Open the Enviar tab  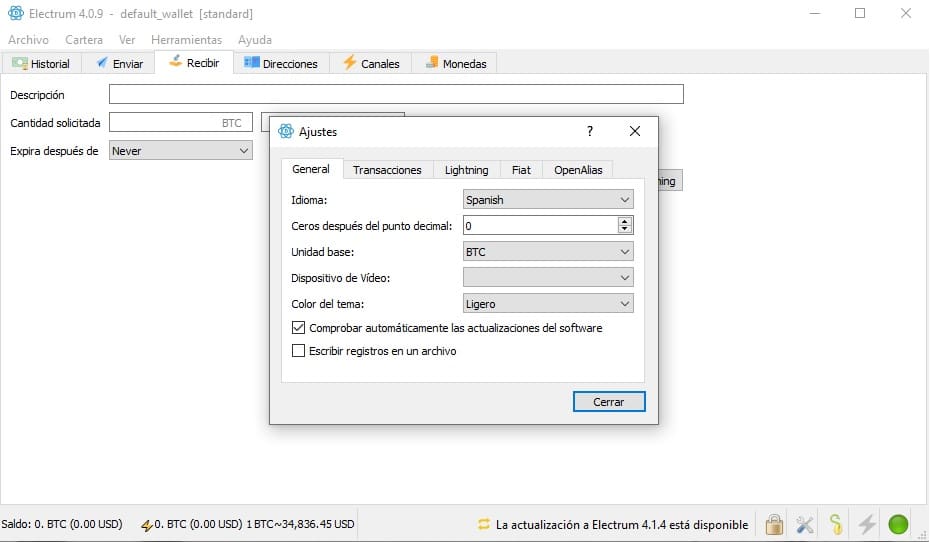click(119, 63)
